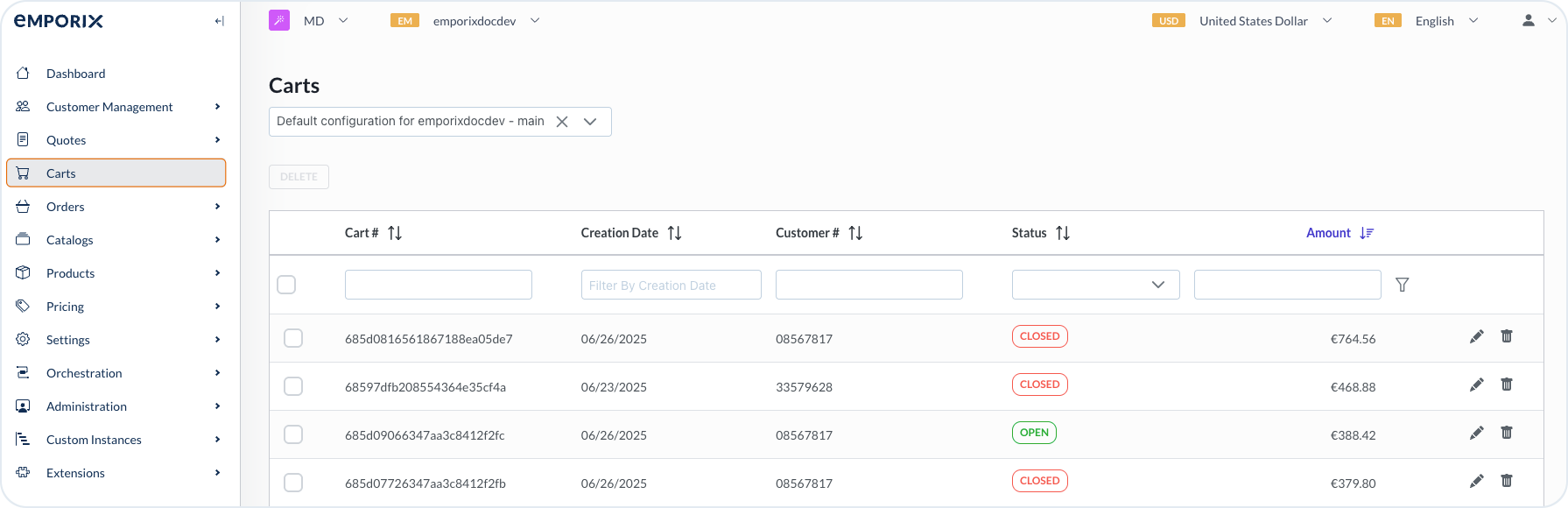
Task: Open the Status filter dropdown
Action: (x=1095, y=285)
